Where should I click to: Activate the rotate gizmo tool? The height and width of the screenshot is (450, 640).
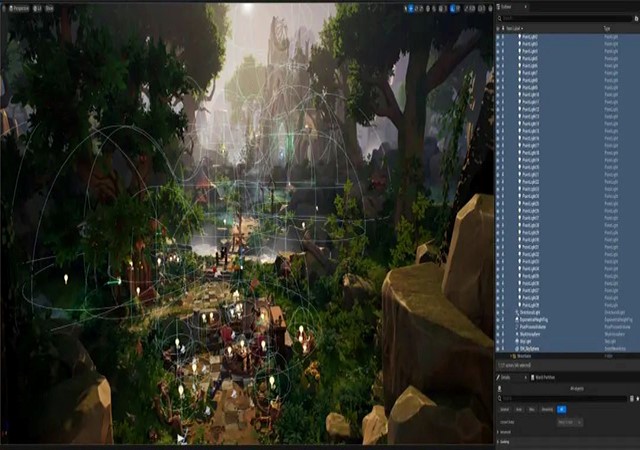tap(417, 9)
